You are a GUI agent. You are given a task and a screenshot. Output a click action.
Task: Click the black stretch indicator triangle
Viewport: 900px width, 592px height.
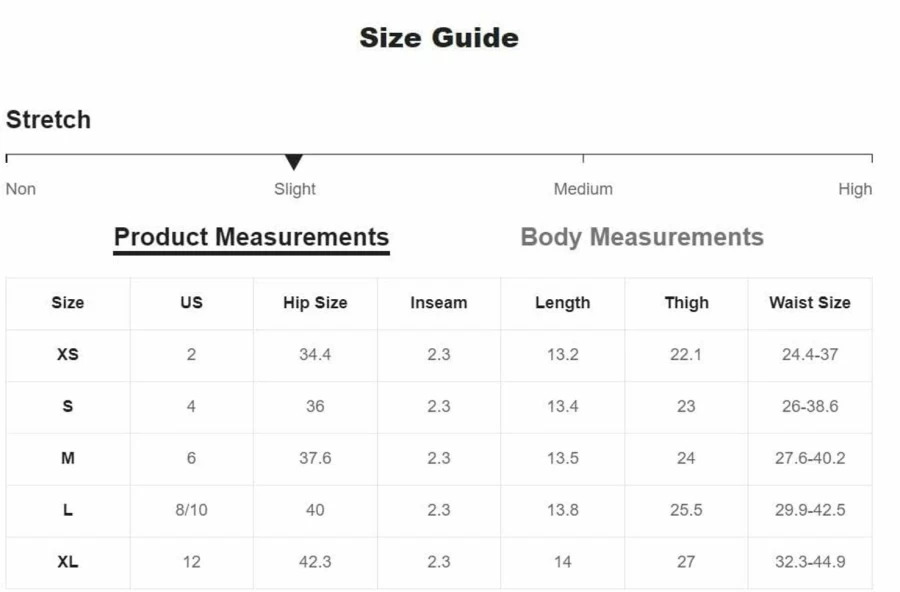293,162
